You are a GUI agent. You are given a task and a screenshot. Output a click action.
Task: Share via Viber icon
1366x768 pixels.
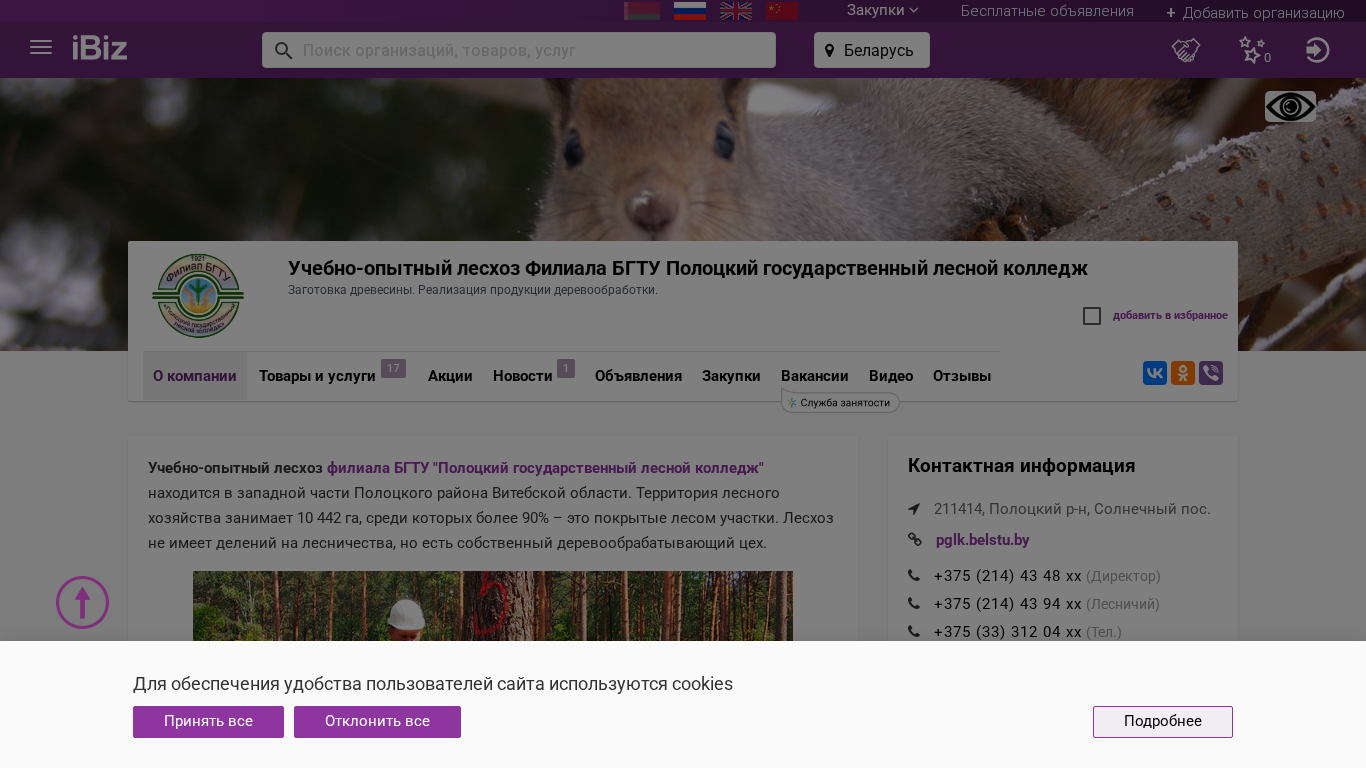(1211, 373)
